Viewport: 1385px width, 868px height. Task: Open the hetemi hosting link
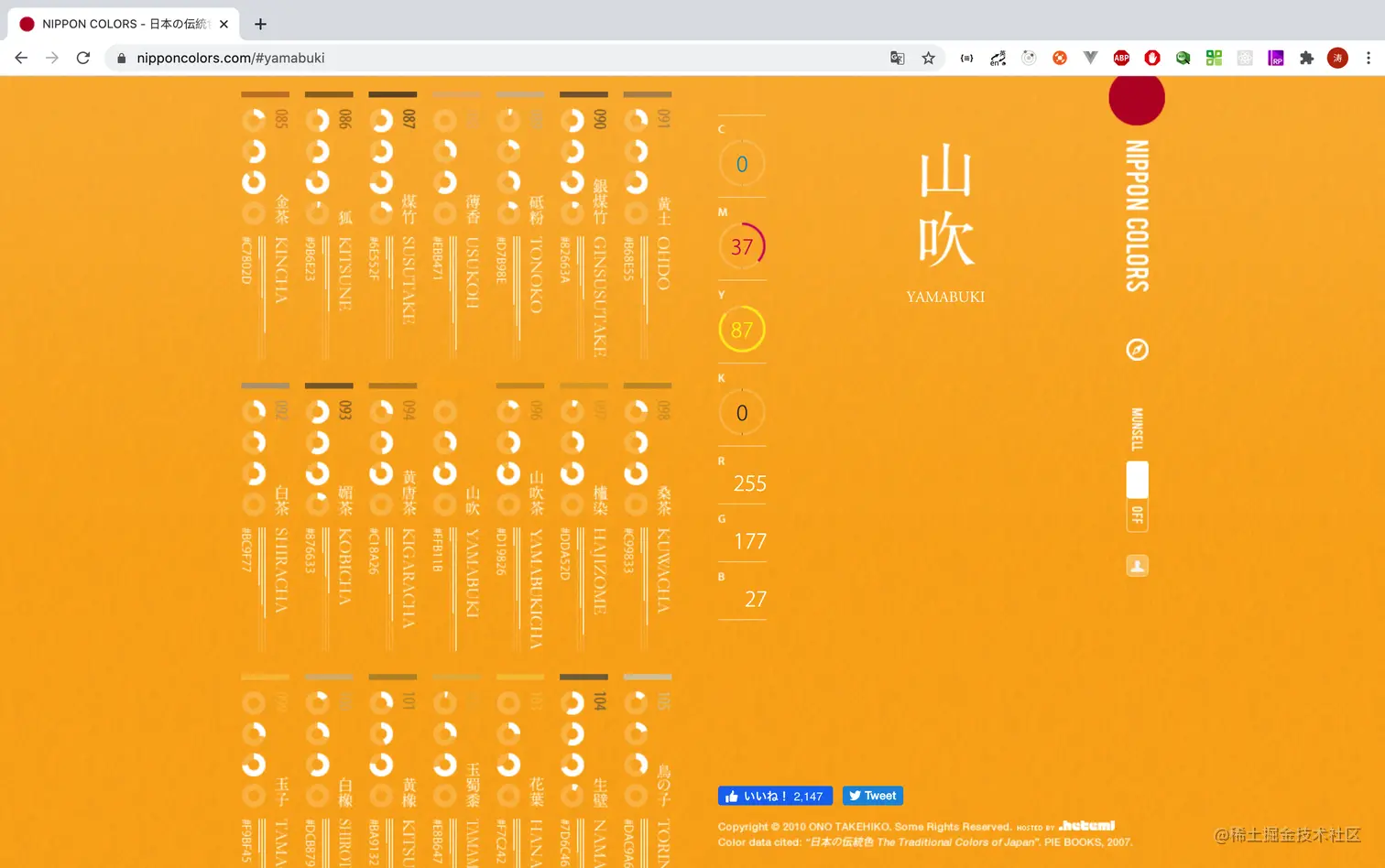(x=1086, y=826)
